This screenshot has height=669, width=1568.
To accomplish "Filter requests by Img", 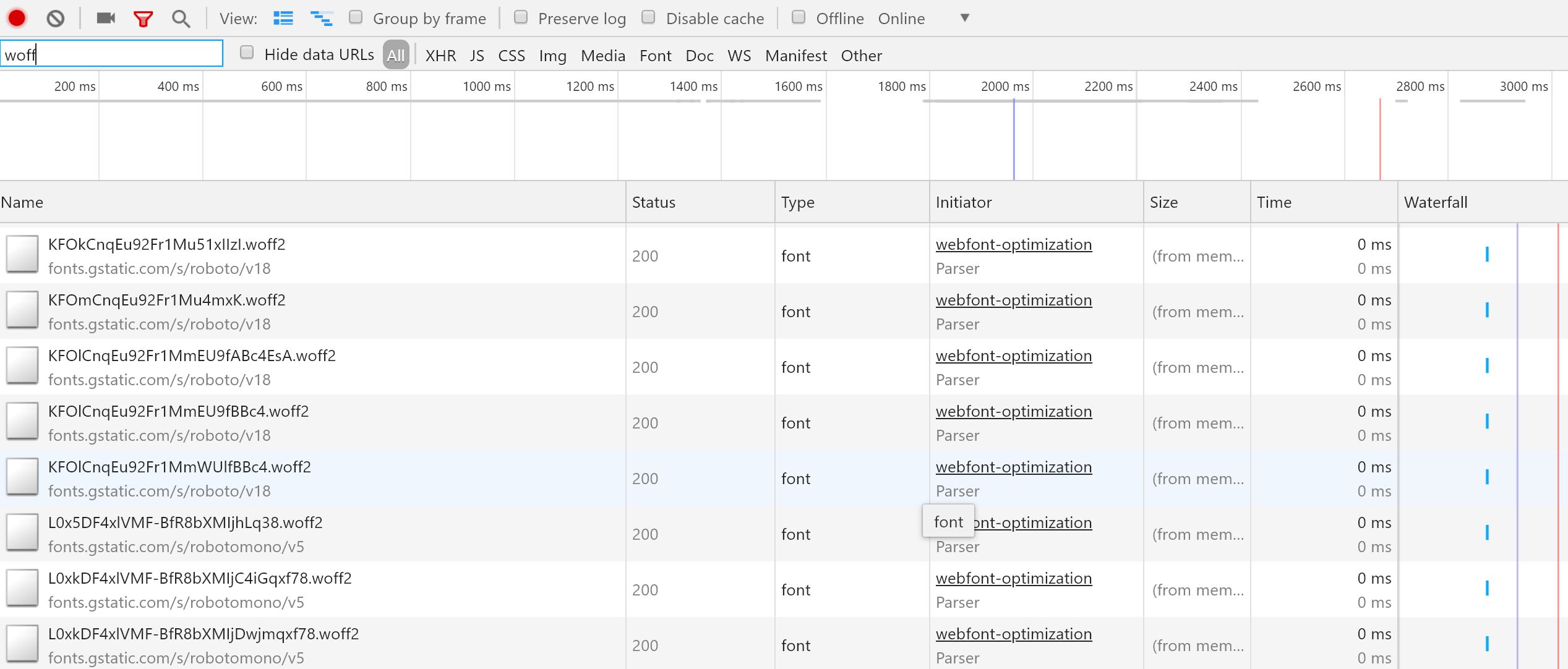I will point(552,56).
